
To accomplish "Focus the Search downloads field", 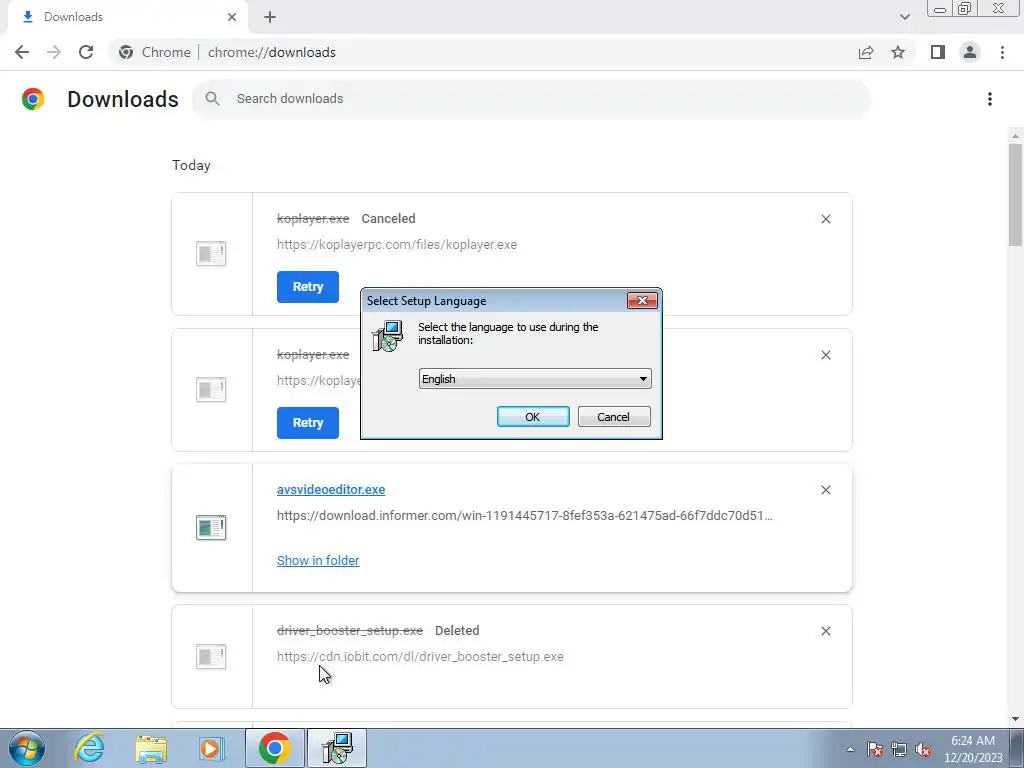I will (531, 99).
